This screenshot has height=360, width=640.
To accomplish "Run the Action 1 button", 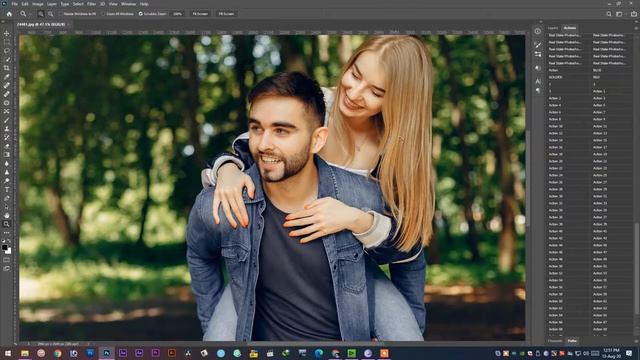I will click(612, 91).
